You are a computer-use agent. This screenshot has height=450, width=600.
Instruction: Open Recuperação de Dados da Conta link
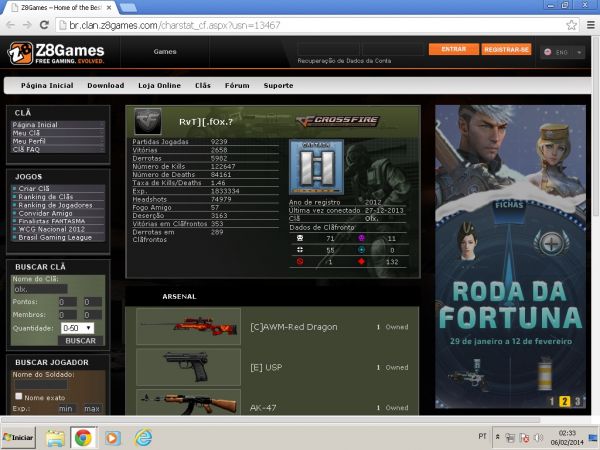click(344, 61)
